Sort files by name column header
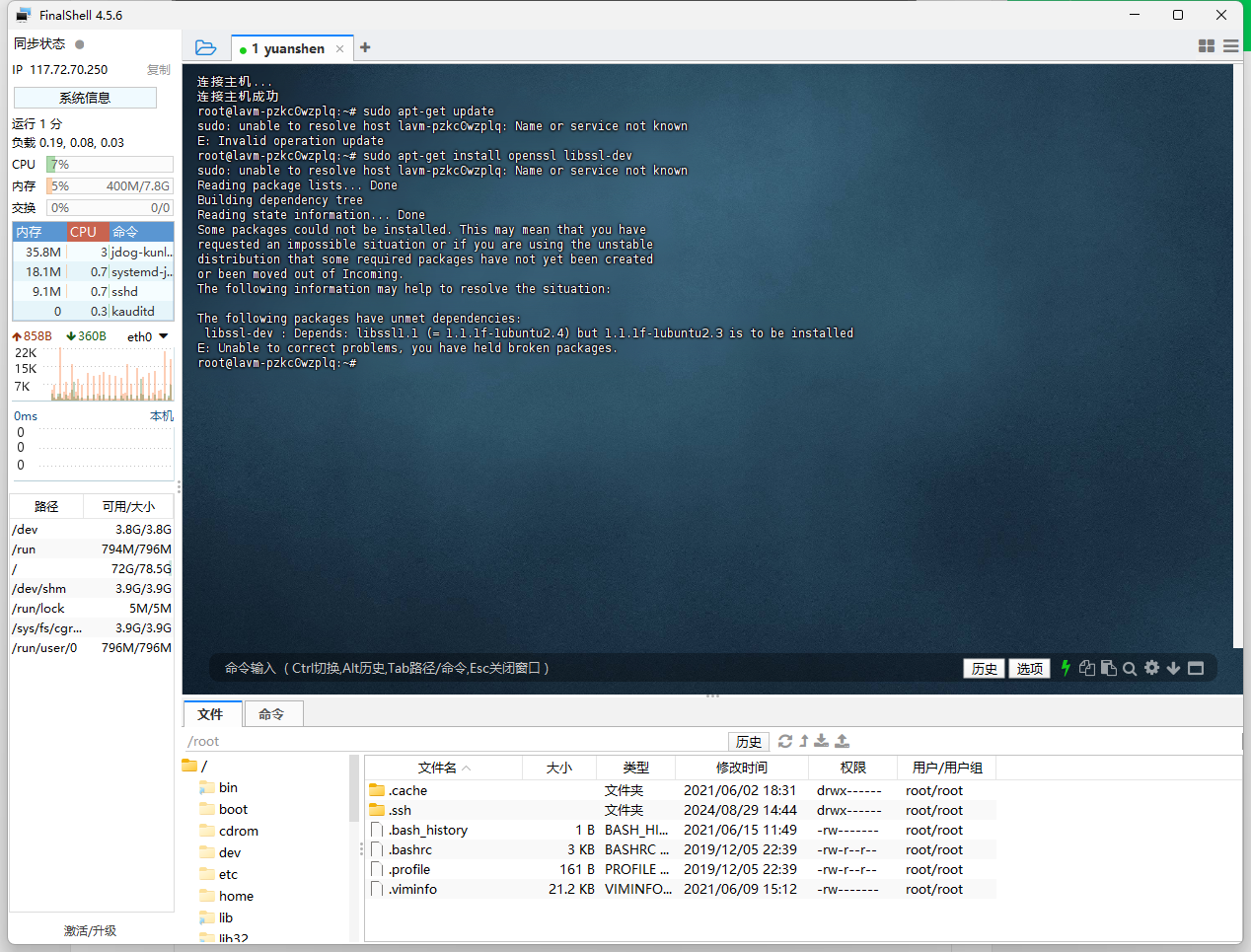 tap(443, 768)
